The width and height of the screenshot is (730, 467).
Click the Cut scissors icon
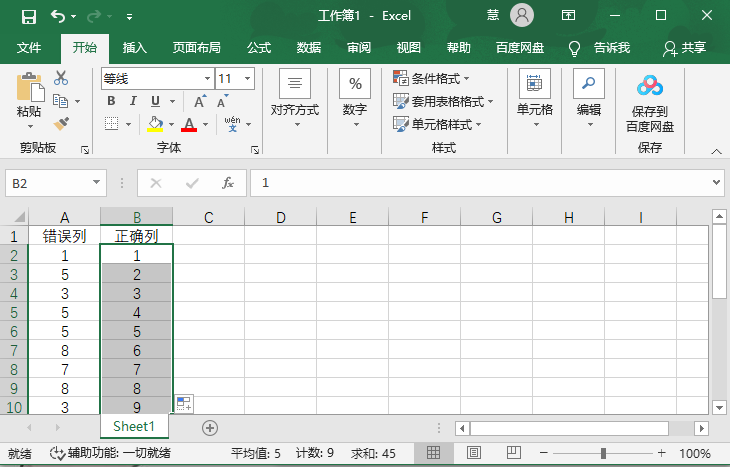tap(61, 78)
